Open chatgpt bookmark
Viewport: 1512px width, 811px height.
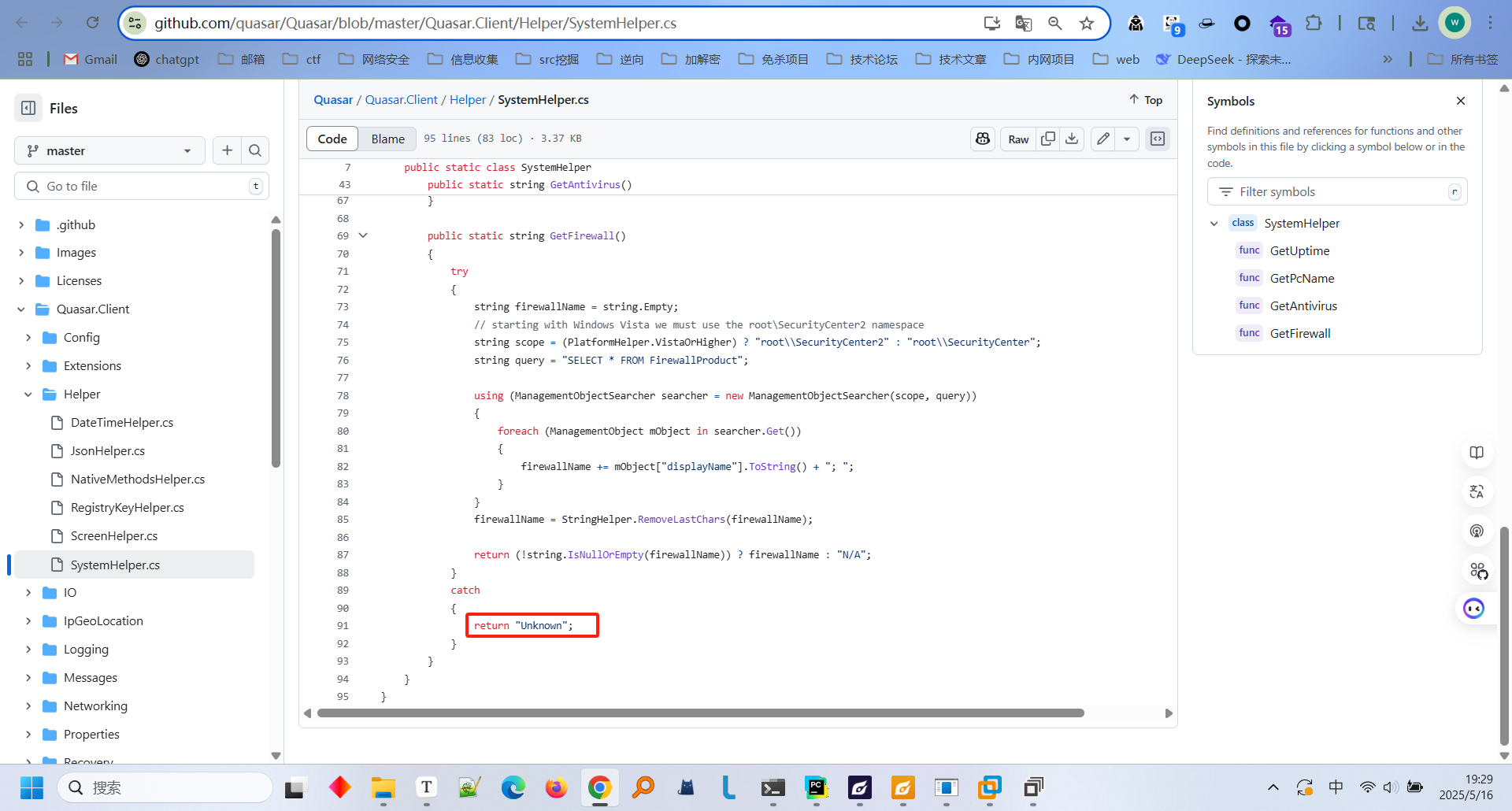[x=166, y=59]
